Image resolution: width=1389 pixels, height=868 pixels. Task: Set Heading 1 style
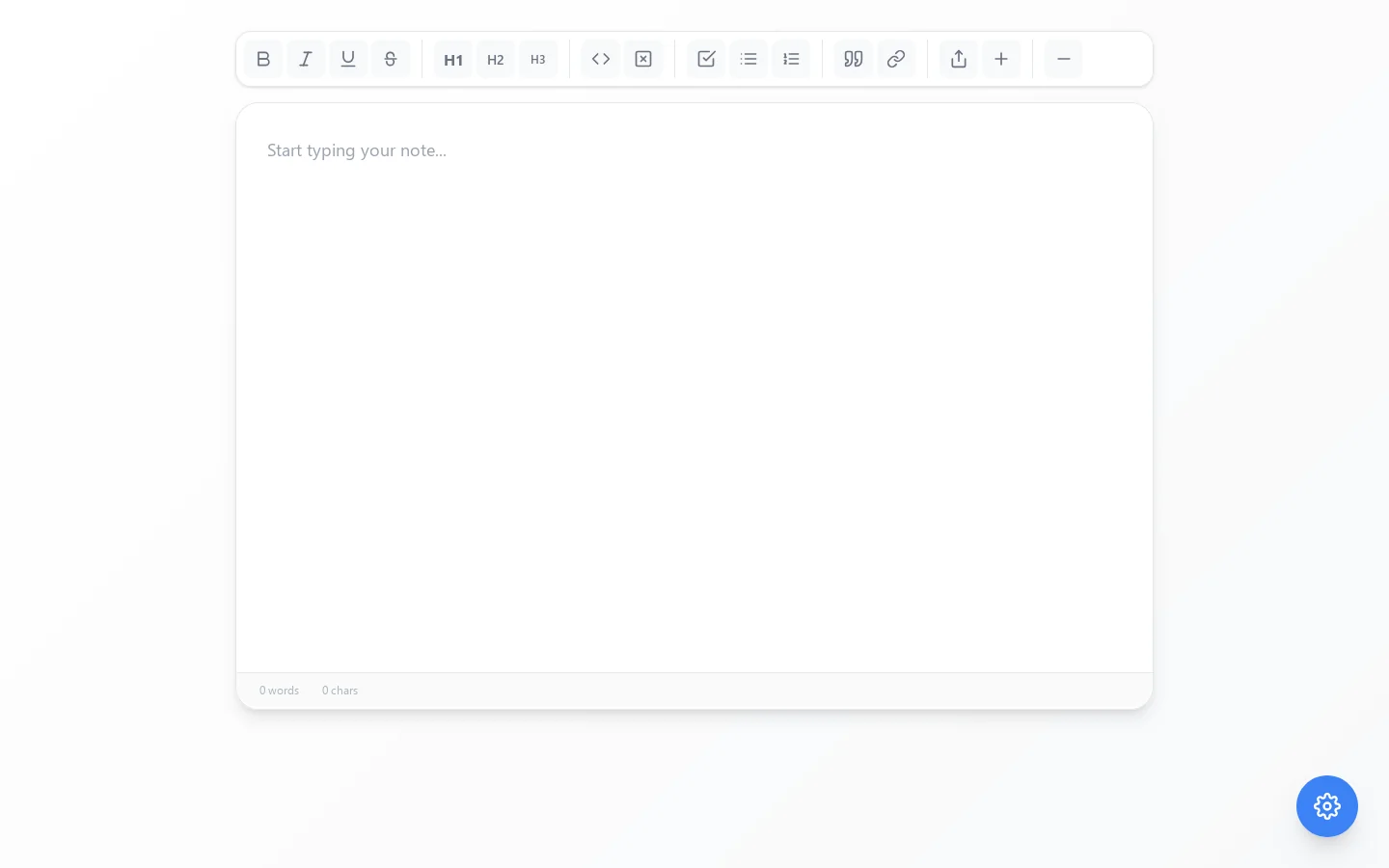pos(453,59)
